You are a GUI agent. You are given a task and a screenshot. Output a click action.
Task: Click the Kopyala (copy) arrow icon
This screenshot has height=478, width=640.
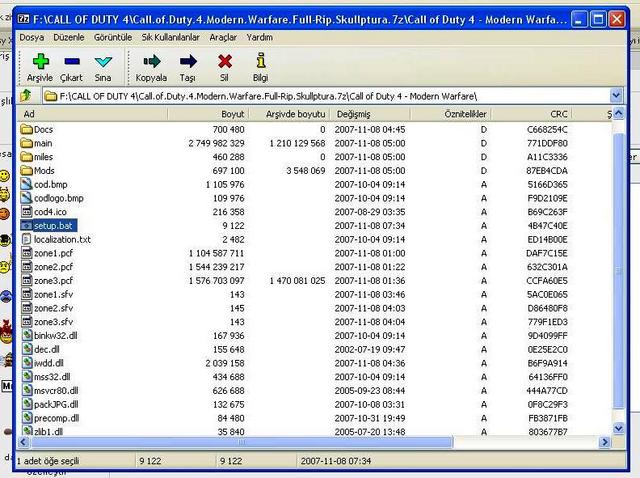click(x=151, y=61)
